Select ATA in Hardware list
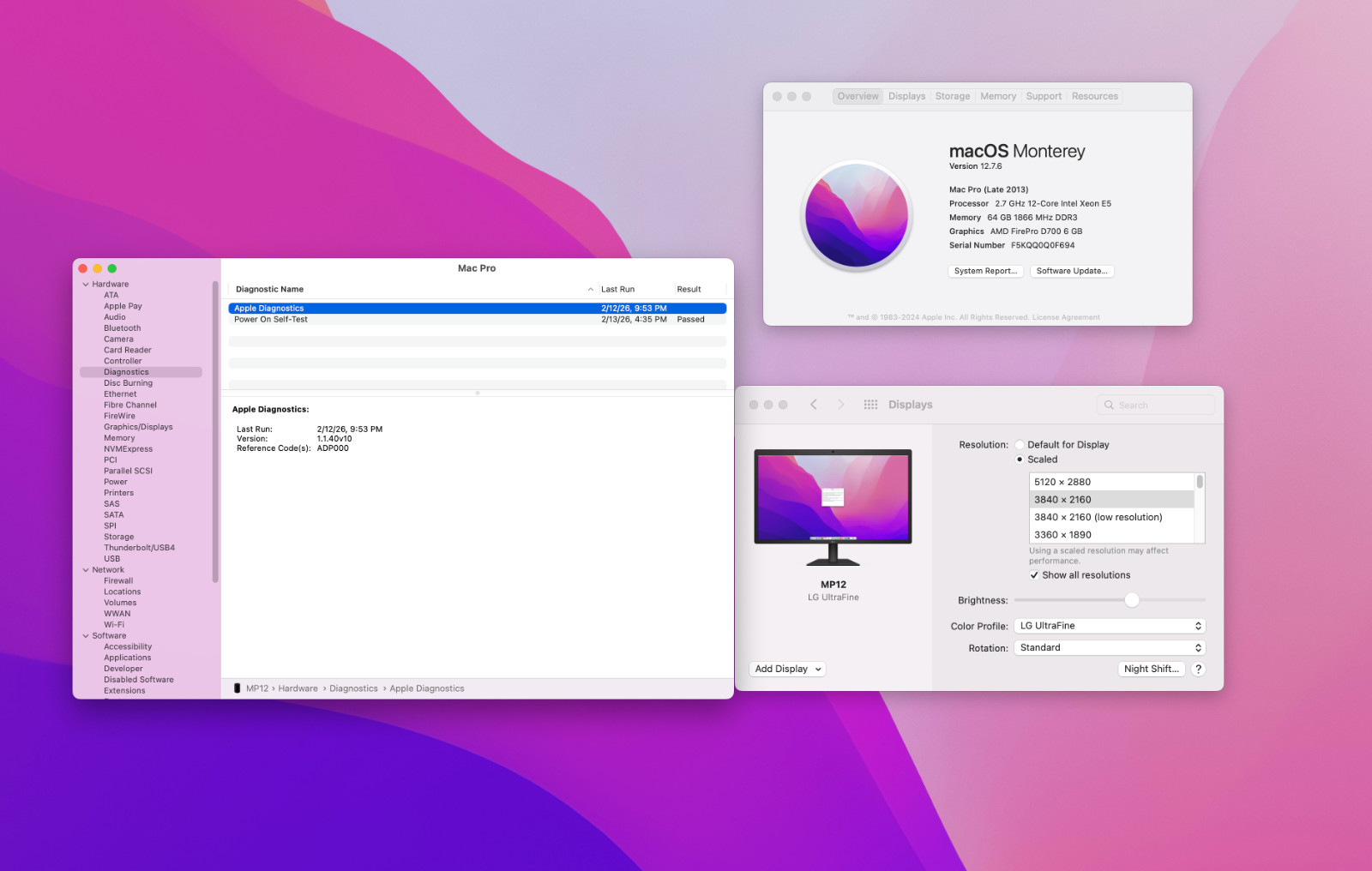This screenshot has height=871, width=1372. (x=111, y=295)
